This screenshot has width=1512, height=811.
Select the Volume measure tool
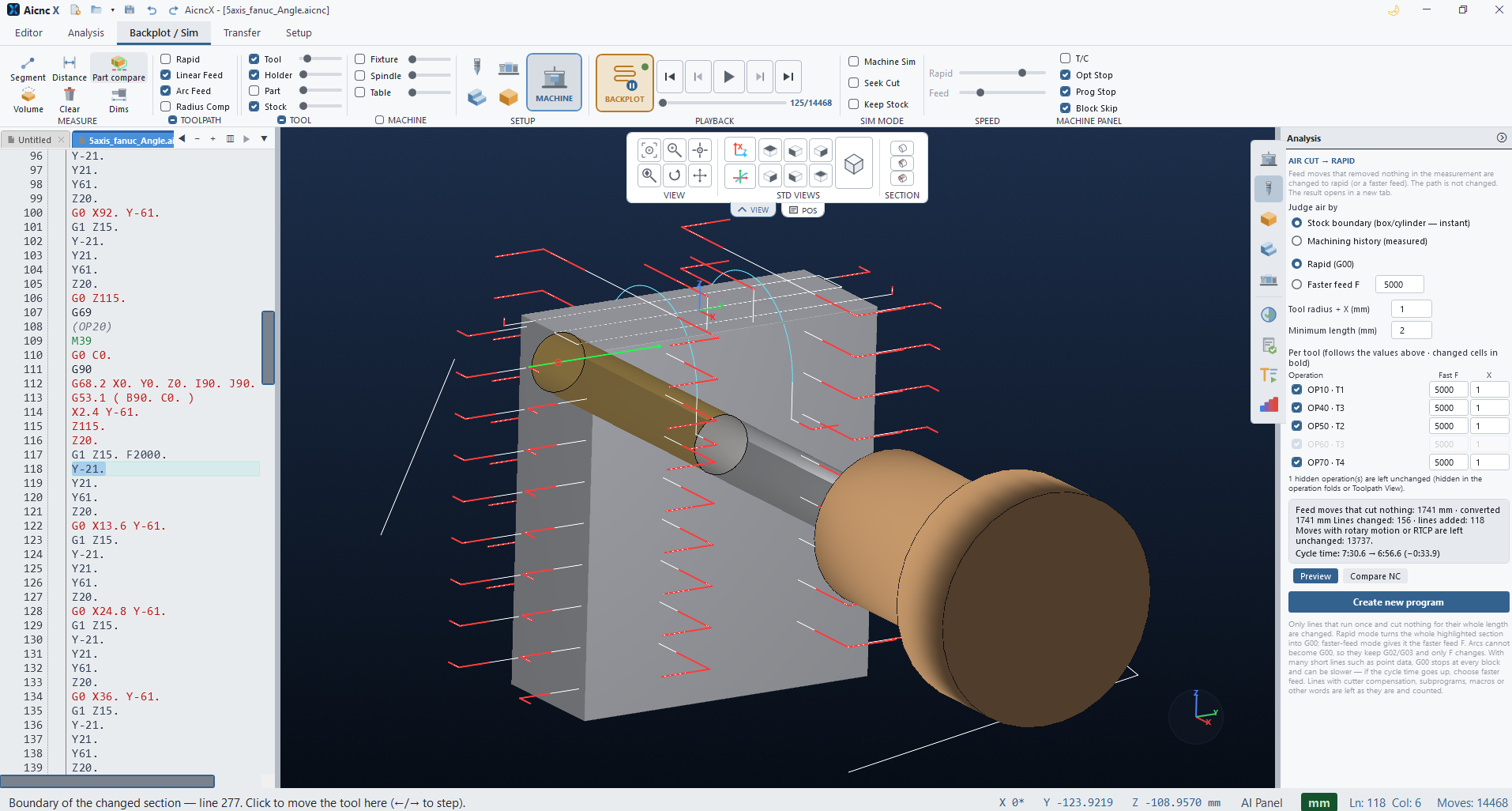28,100
